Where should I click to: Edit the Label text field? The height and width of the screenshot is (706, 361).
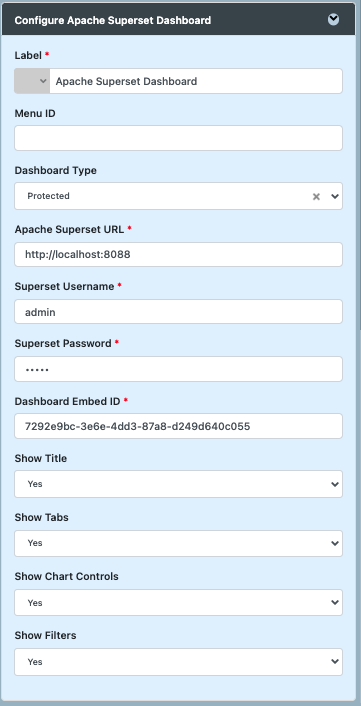click(x=196, y=81)
